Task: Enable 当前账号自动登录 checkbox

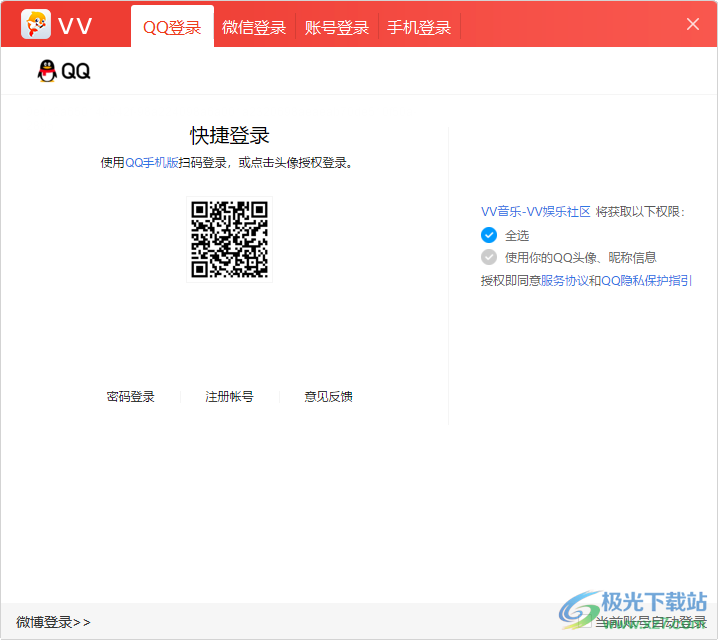Action: tap(584, 622)
